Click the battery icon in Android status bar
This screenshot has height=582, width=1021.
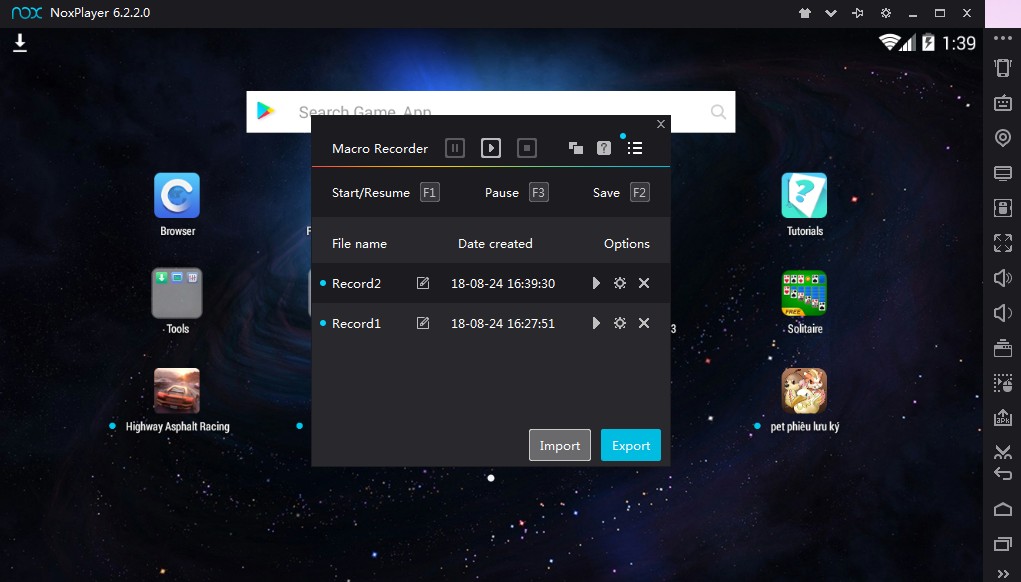click(929, 43)
